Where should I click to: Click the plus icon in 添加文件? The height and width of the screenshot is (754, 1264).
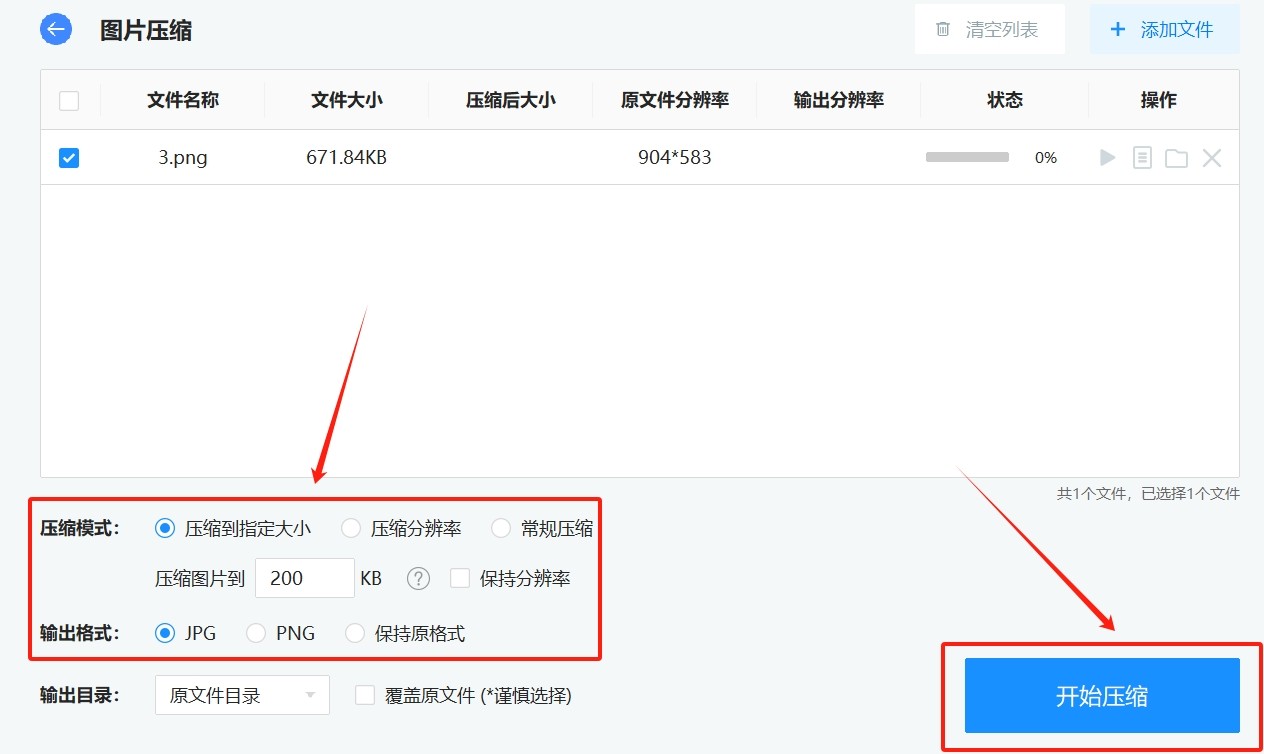(1118, 30)
